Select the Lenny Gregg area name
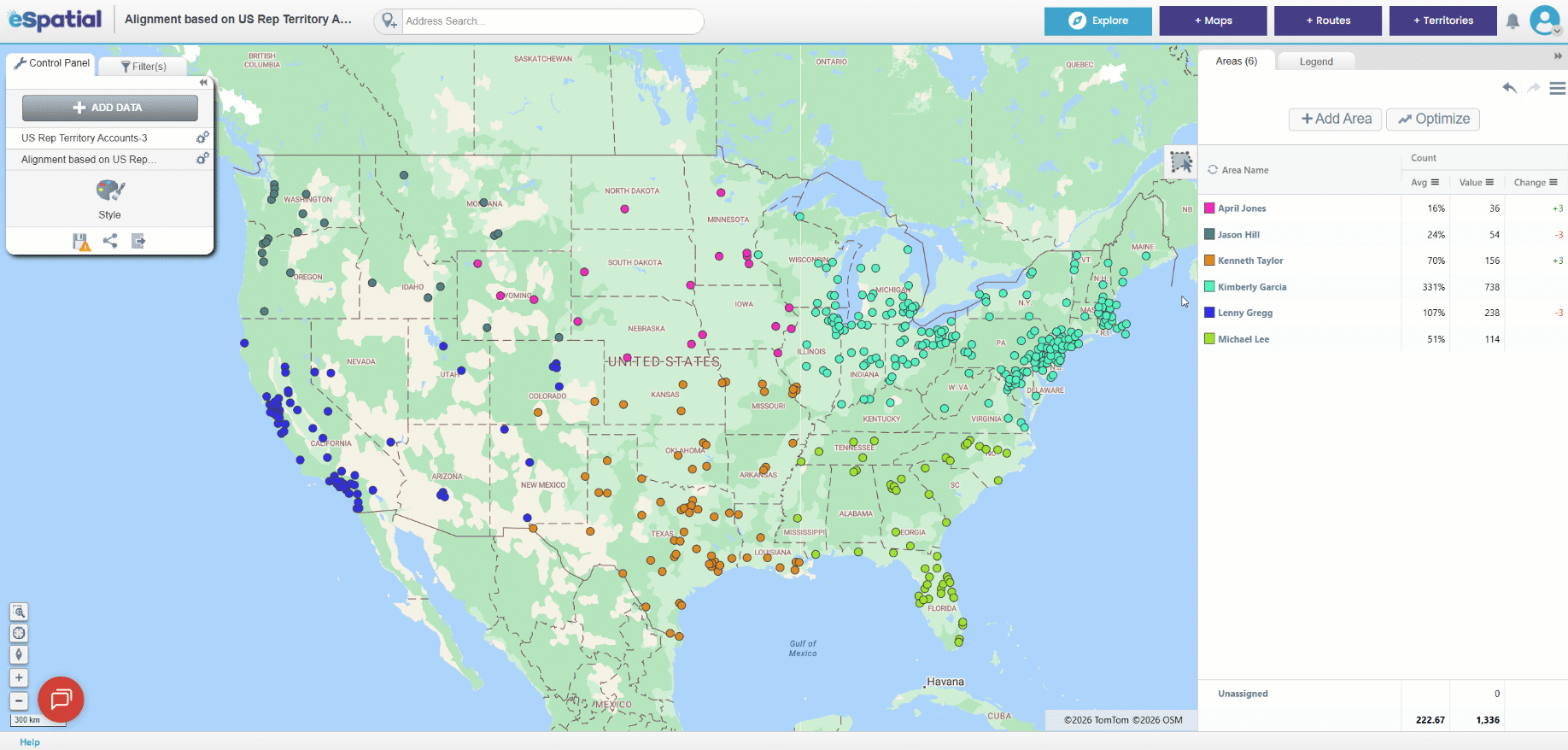Image resolution: width=1568 pixels, height=750 pixels. click(x=1245, y=313)
